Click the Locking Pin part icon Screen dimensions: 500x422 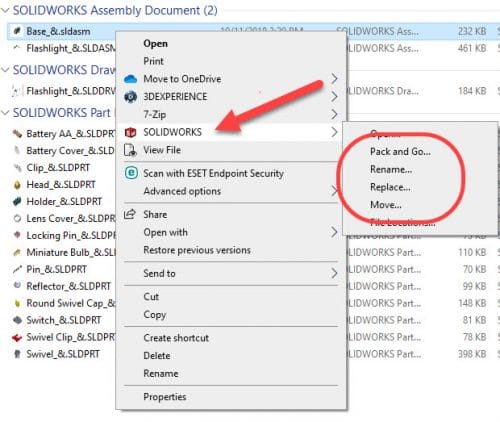click(x=17, y=235)
